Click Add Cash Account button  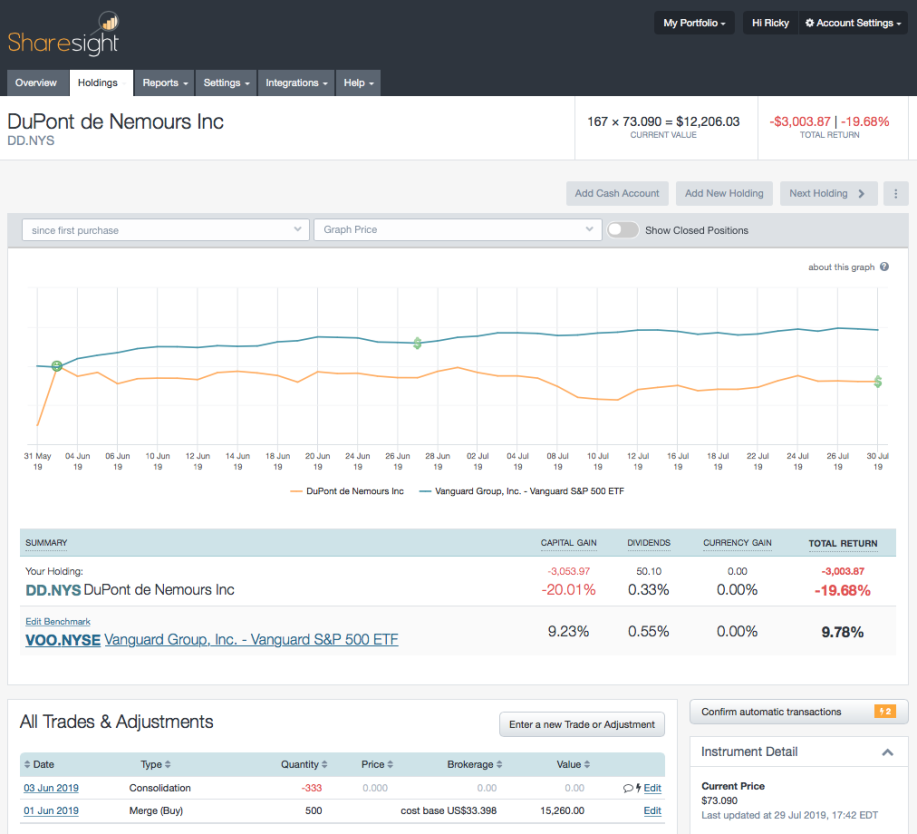[617, 194]
